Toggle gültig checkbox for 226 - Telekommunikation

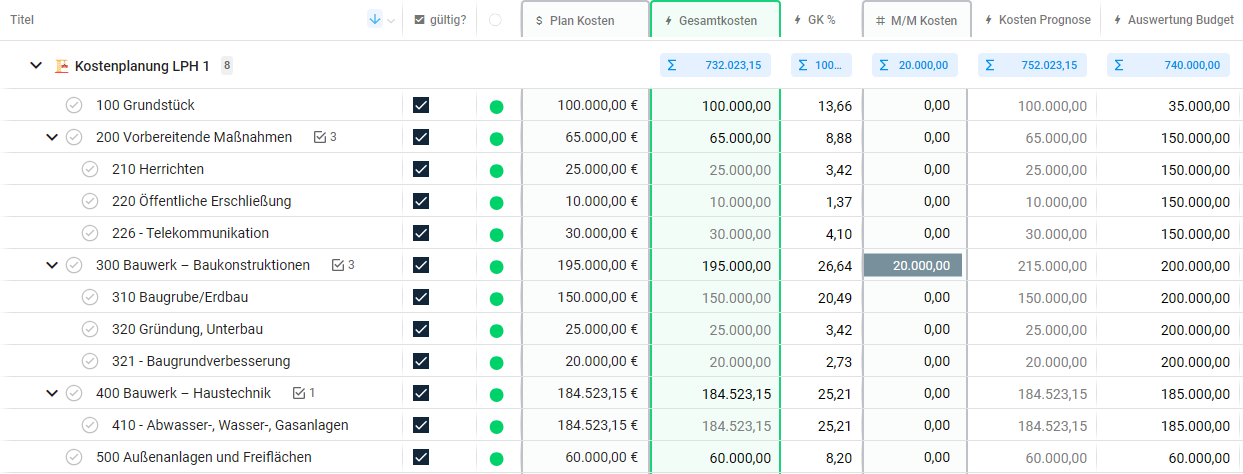pyautogui.click(x=421, y=233)
